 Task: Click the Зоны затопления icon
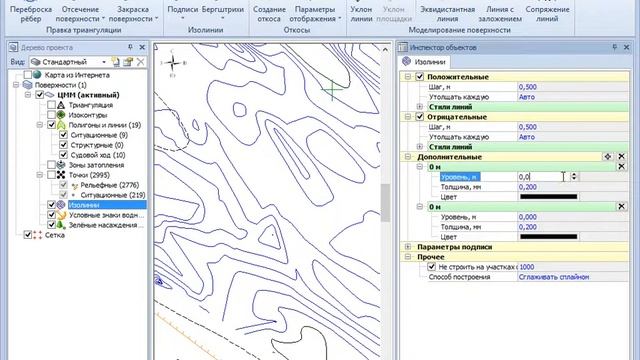61,165
